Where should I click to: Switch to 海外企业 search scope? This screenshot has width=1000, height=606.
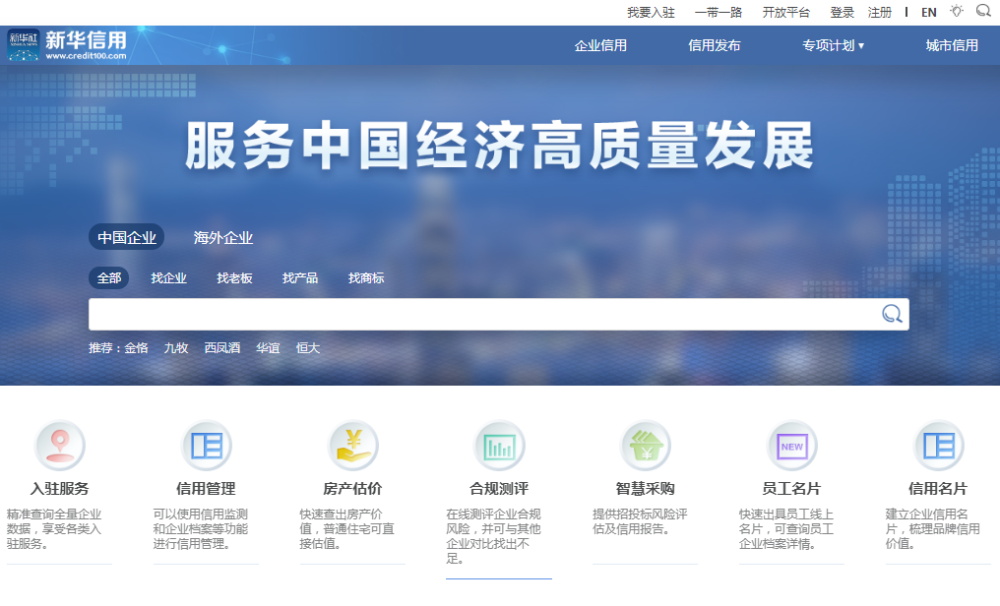click(223, 238)
